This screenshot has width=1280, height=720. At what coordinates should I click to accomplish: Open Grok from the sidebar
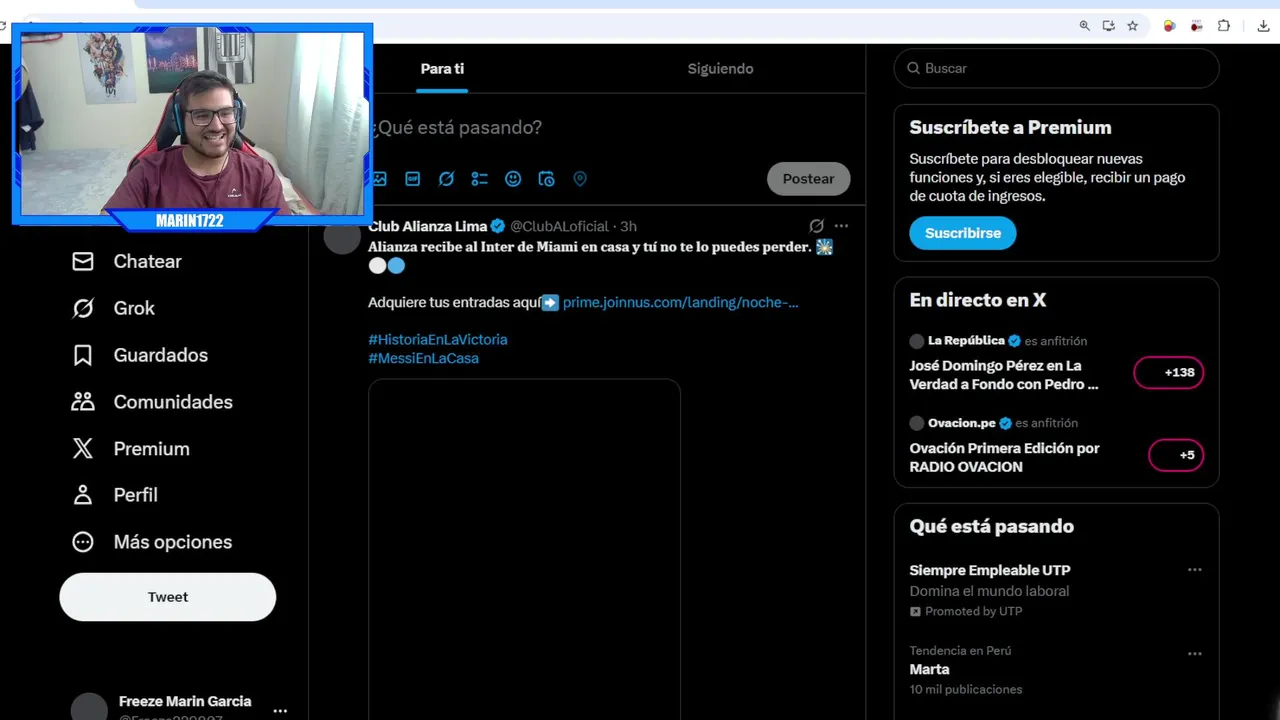113,308
